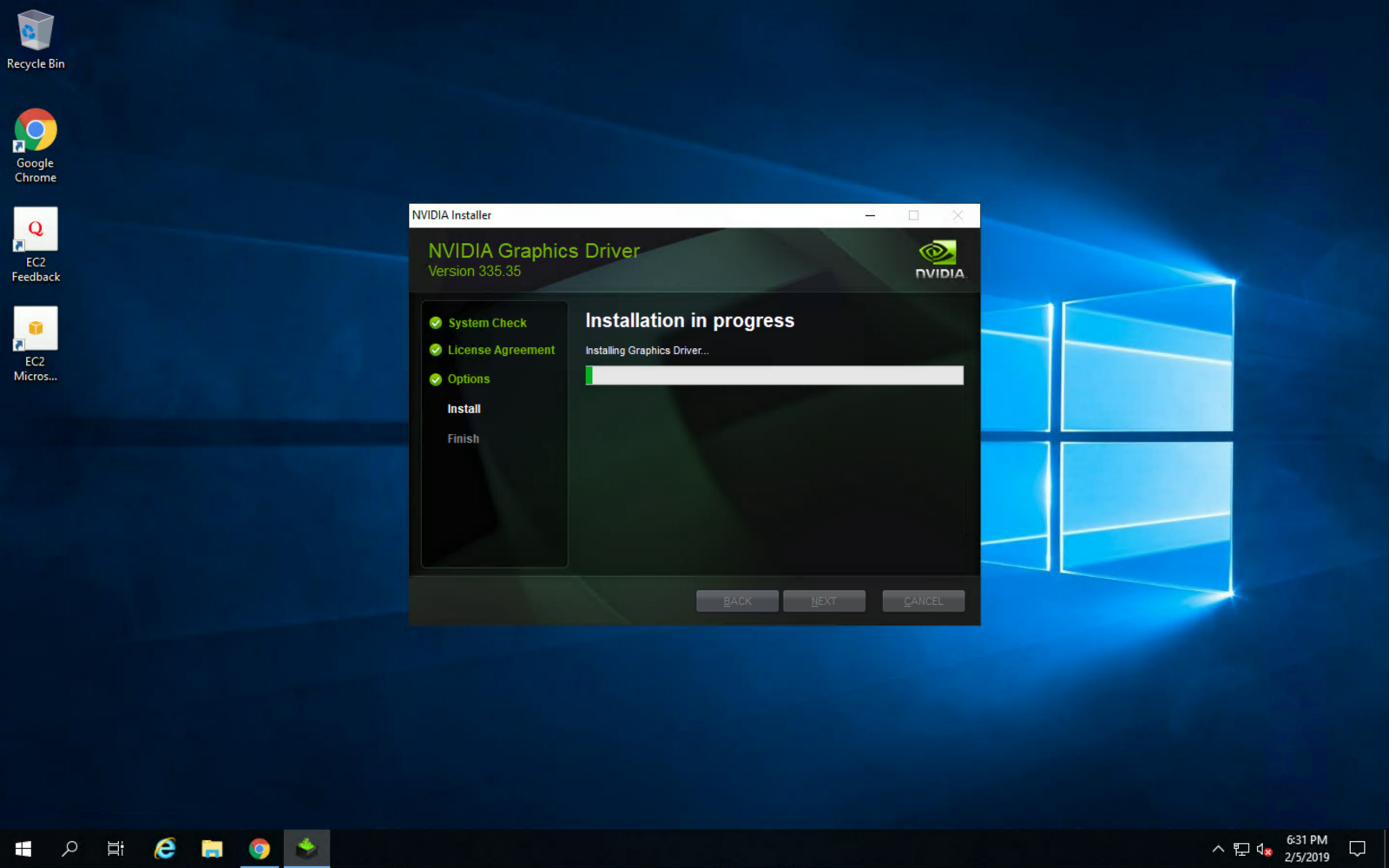The image size is (1389, 868).
Task: Show hidden system tray icons
Action: click(x=1218, y=849)
